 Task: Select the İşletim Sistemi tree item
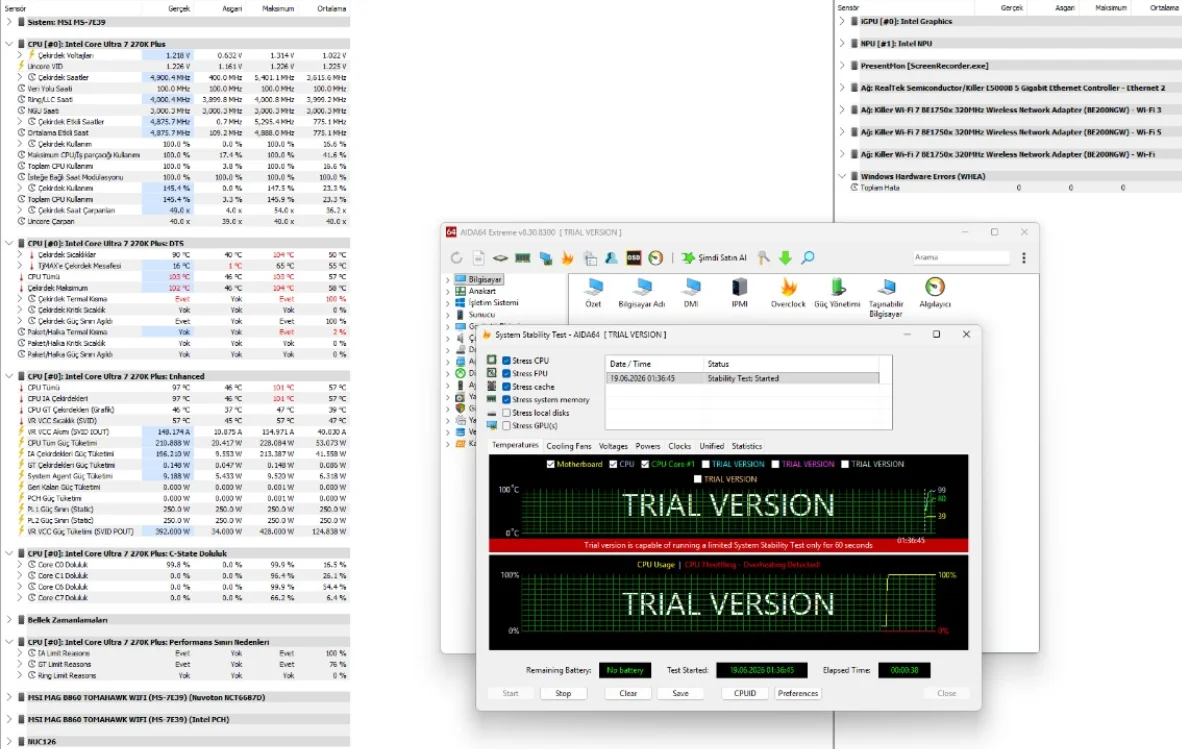[x=493, y=303]
